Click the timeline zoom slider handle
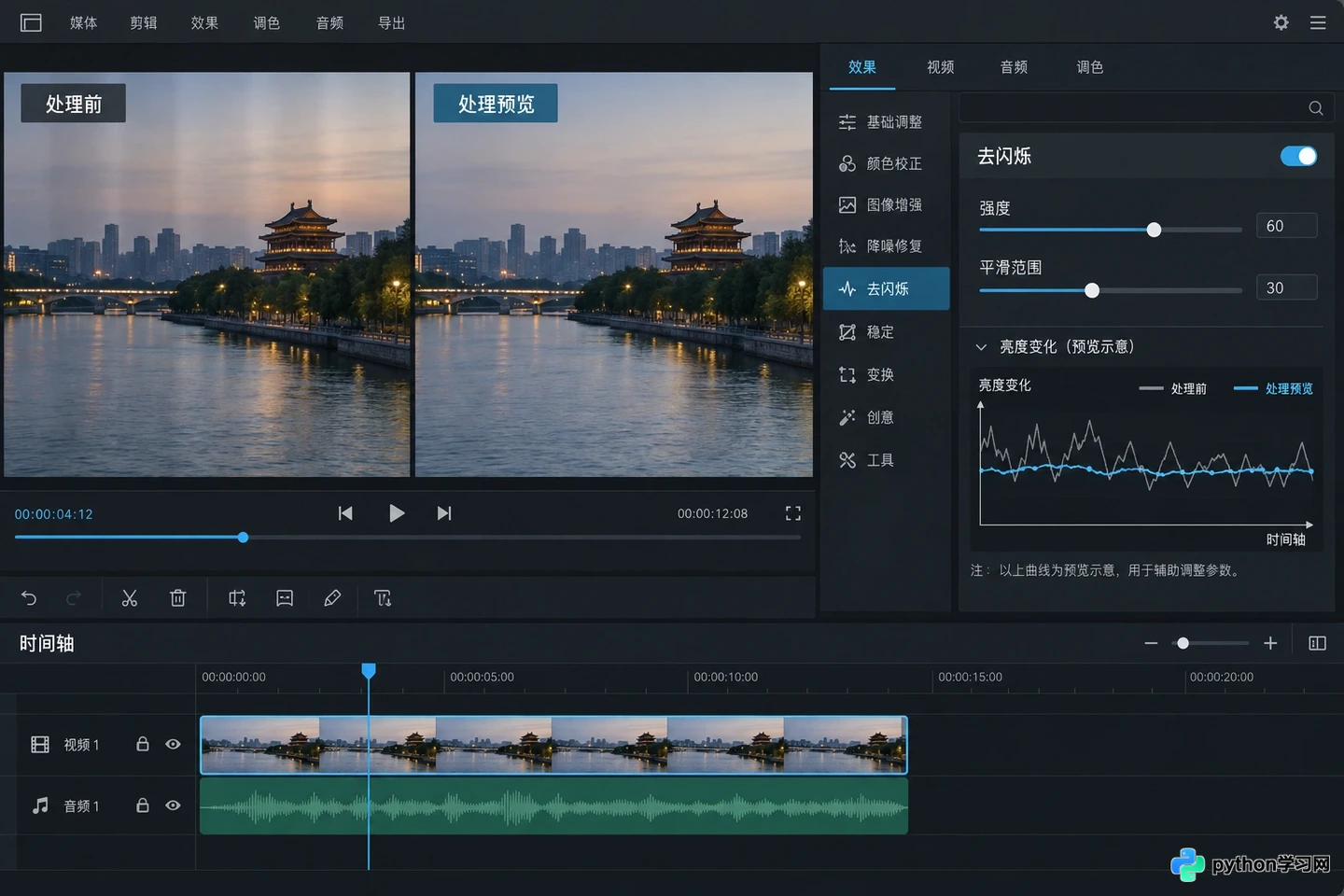 [1183, 643]
